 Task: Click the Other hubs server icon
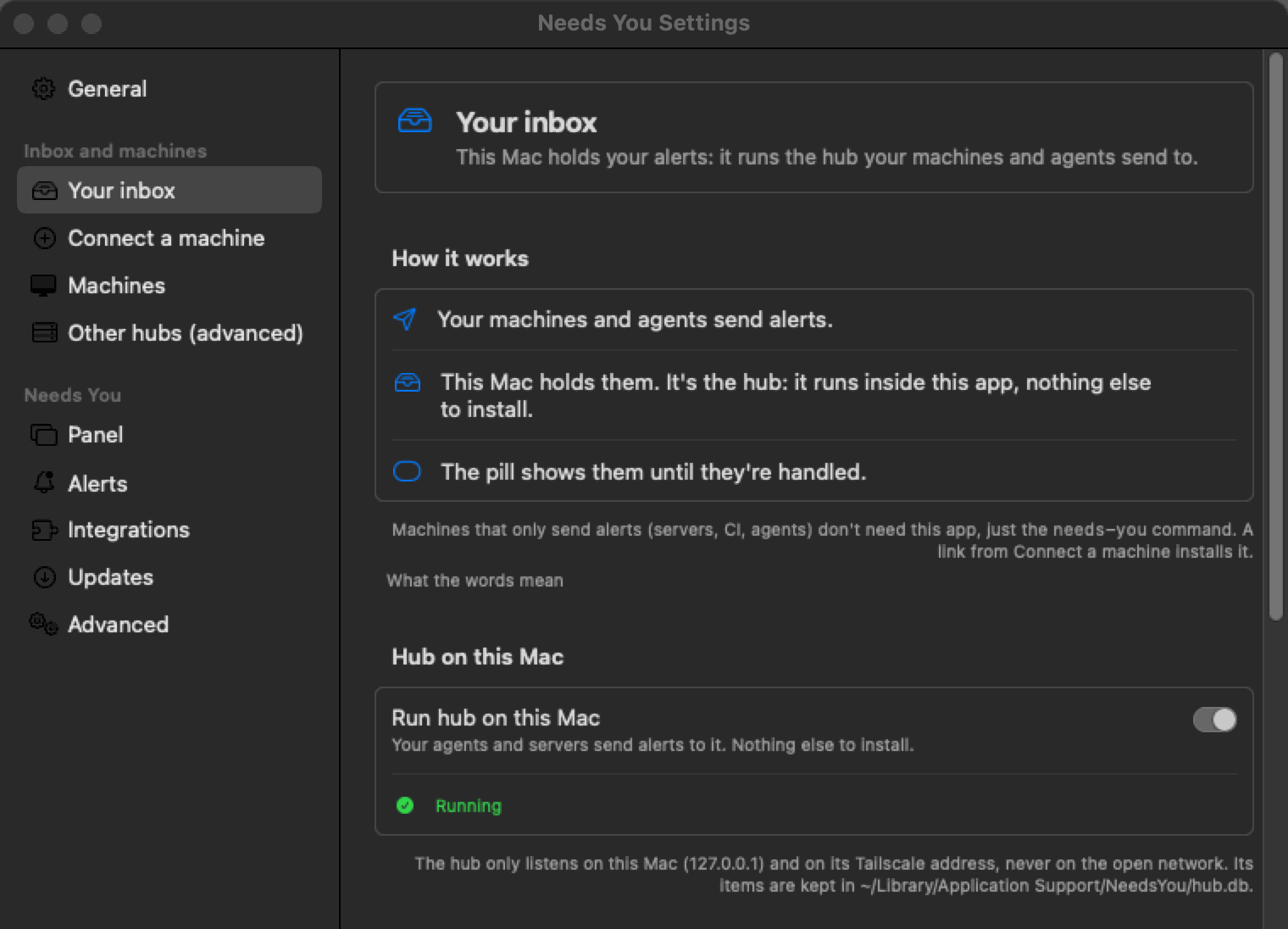44,333
